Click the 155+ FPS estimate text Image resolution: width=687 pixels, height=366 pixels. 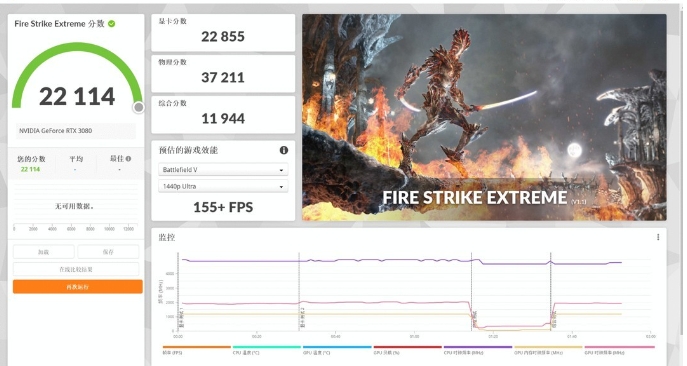click(x=223, y=207)
